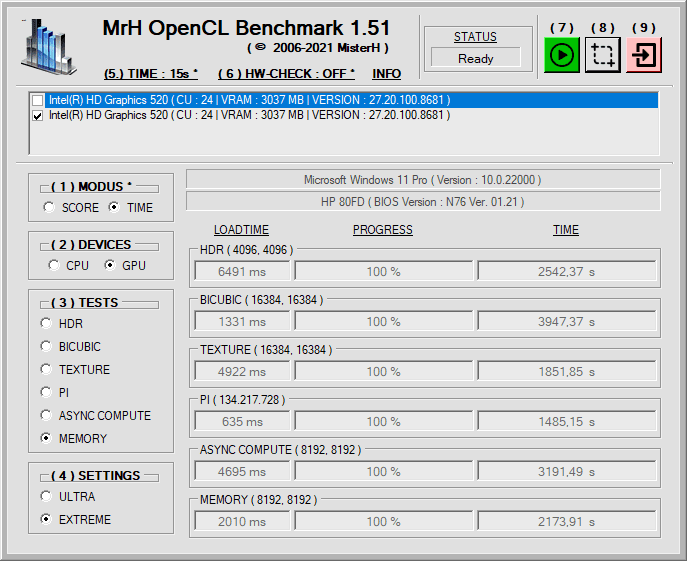Select the TIME modus option
This screenshot has width=687, height=561.
pyautogui.click(x=131, y=207)
